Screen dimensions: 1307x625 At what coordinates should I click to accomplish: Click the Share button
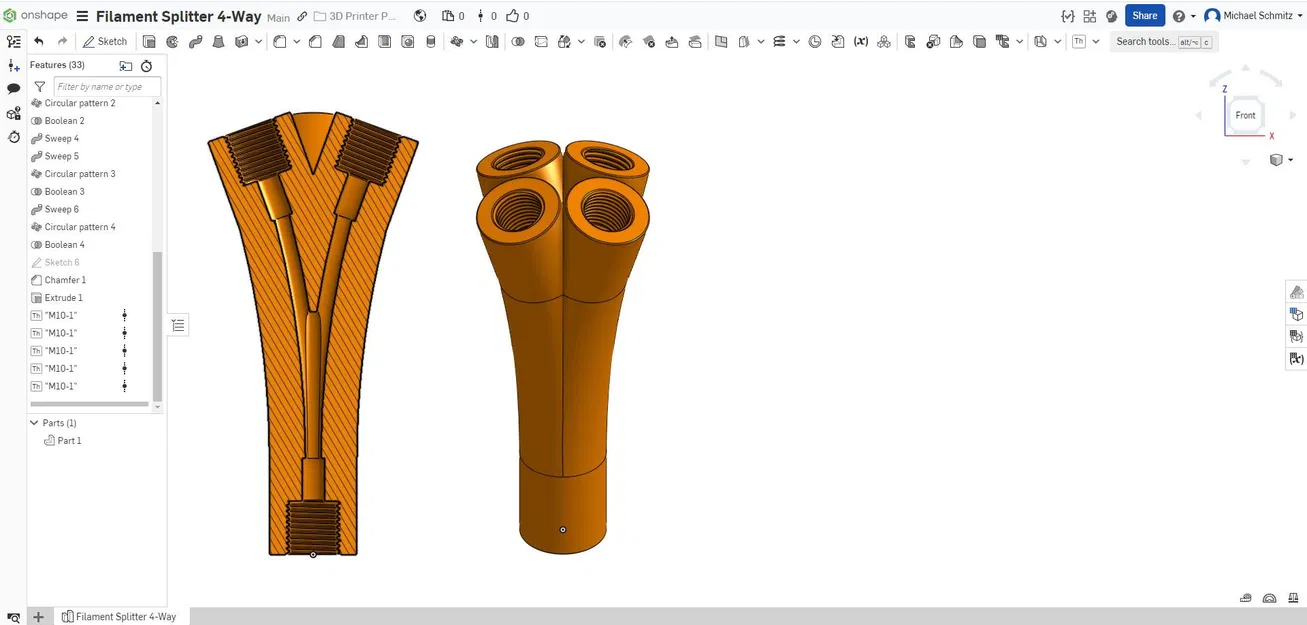1144,15
